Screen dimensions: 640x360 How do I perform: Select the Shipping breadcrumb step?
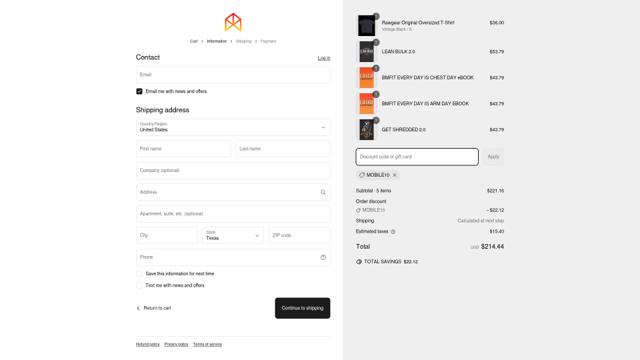coord(243,41)
